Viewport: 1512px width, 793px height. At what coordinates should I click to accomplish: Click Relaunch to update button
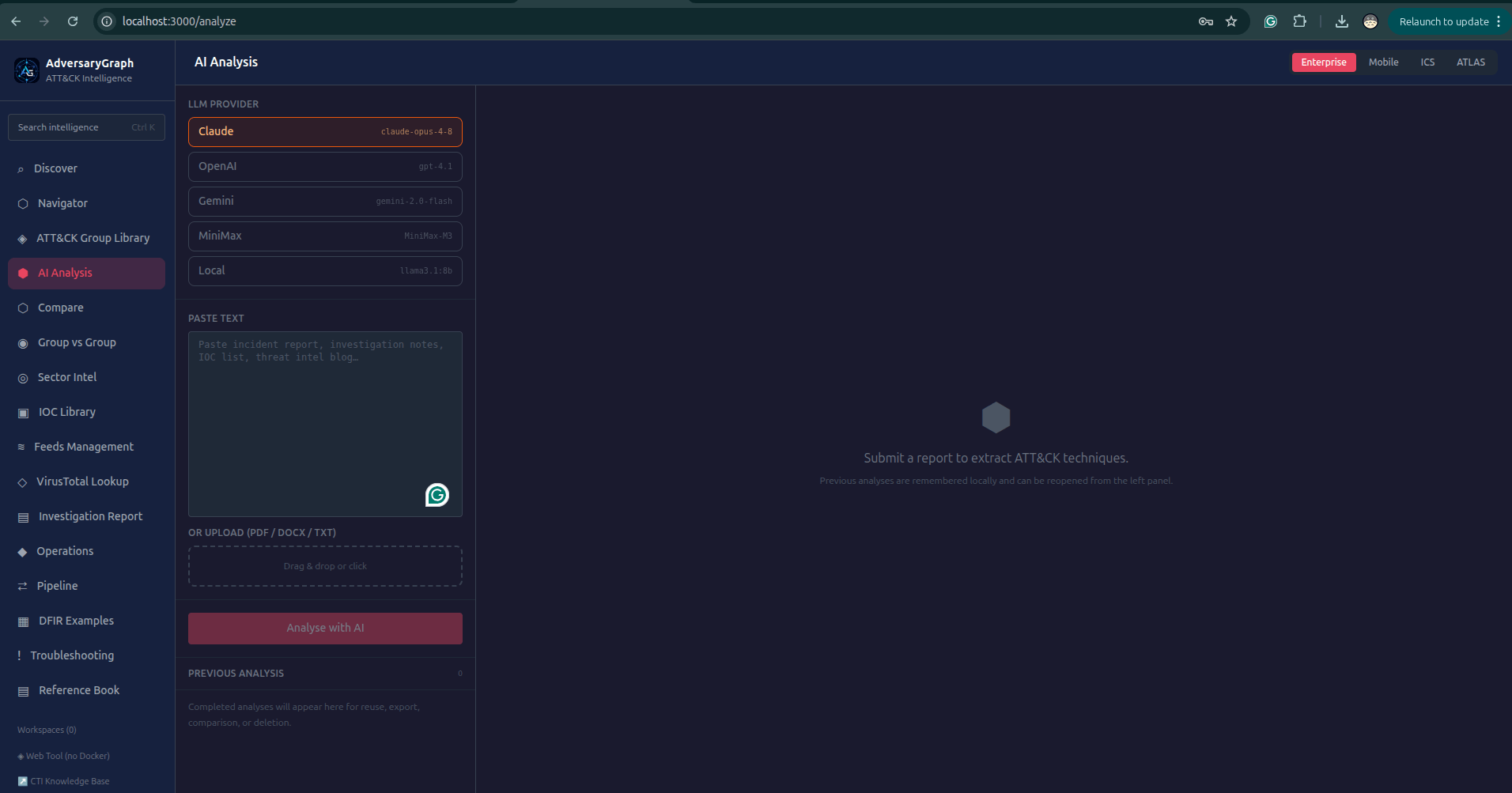coord(1444,21)
